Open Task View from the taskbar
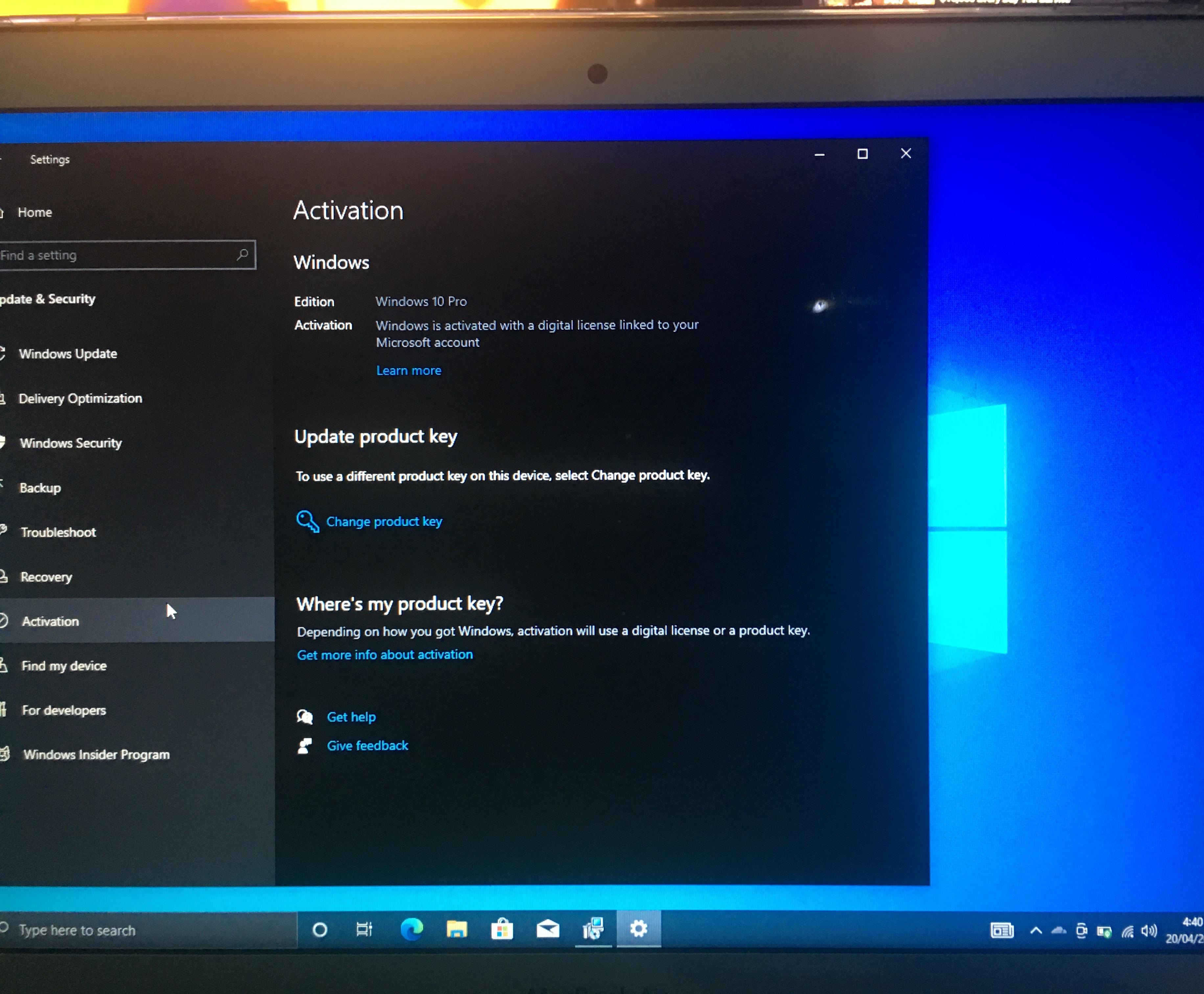Image resolution: width=1204 pixels, height=994 pixels. (x=364, y=929)
